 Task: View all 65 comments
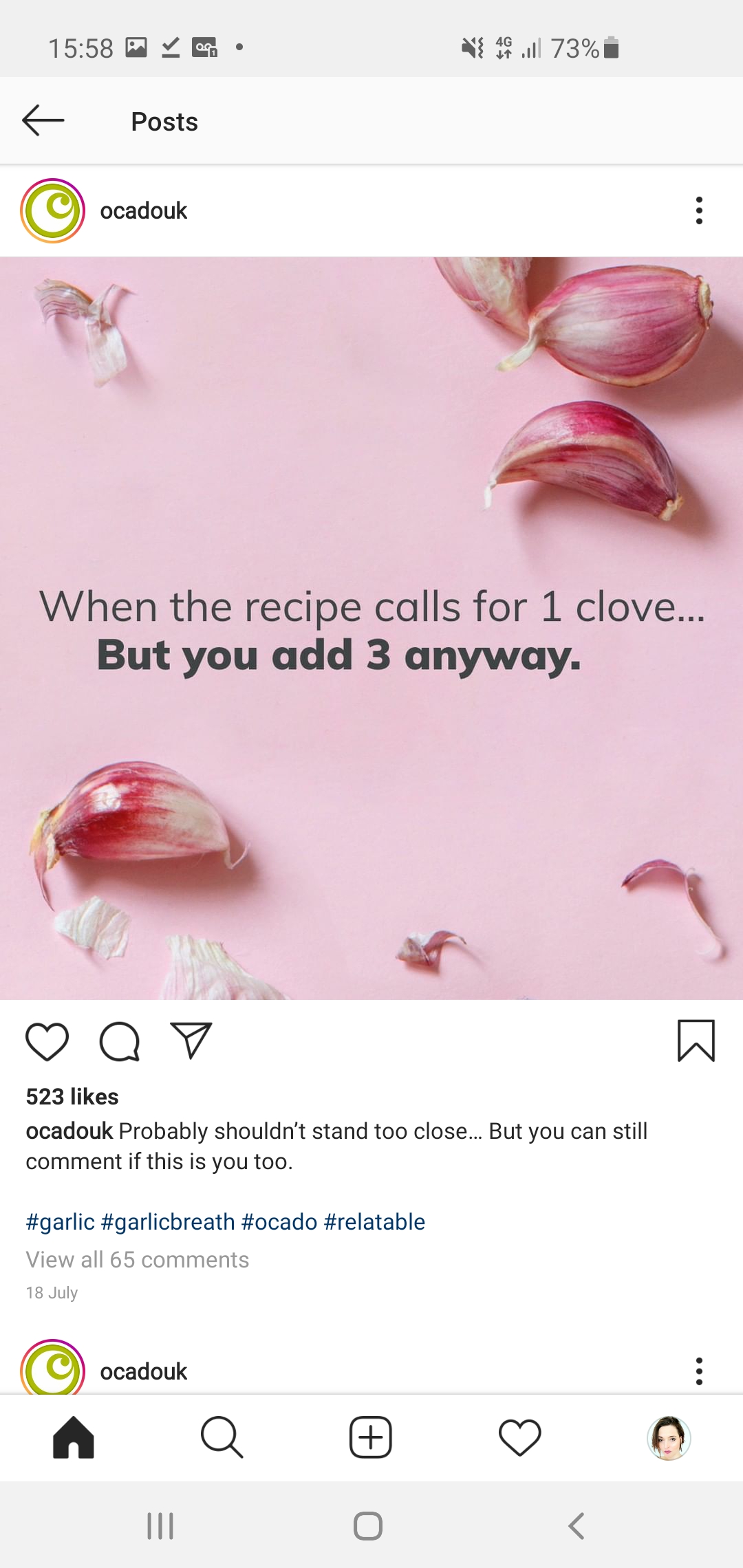pos(138,1259)
